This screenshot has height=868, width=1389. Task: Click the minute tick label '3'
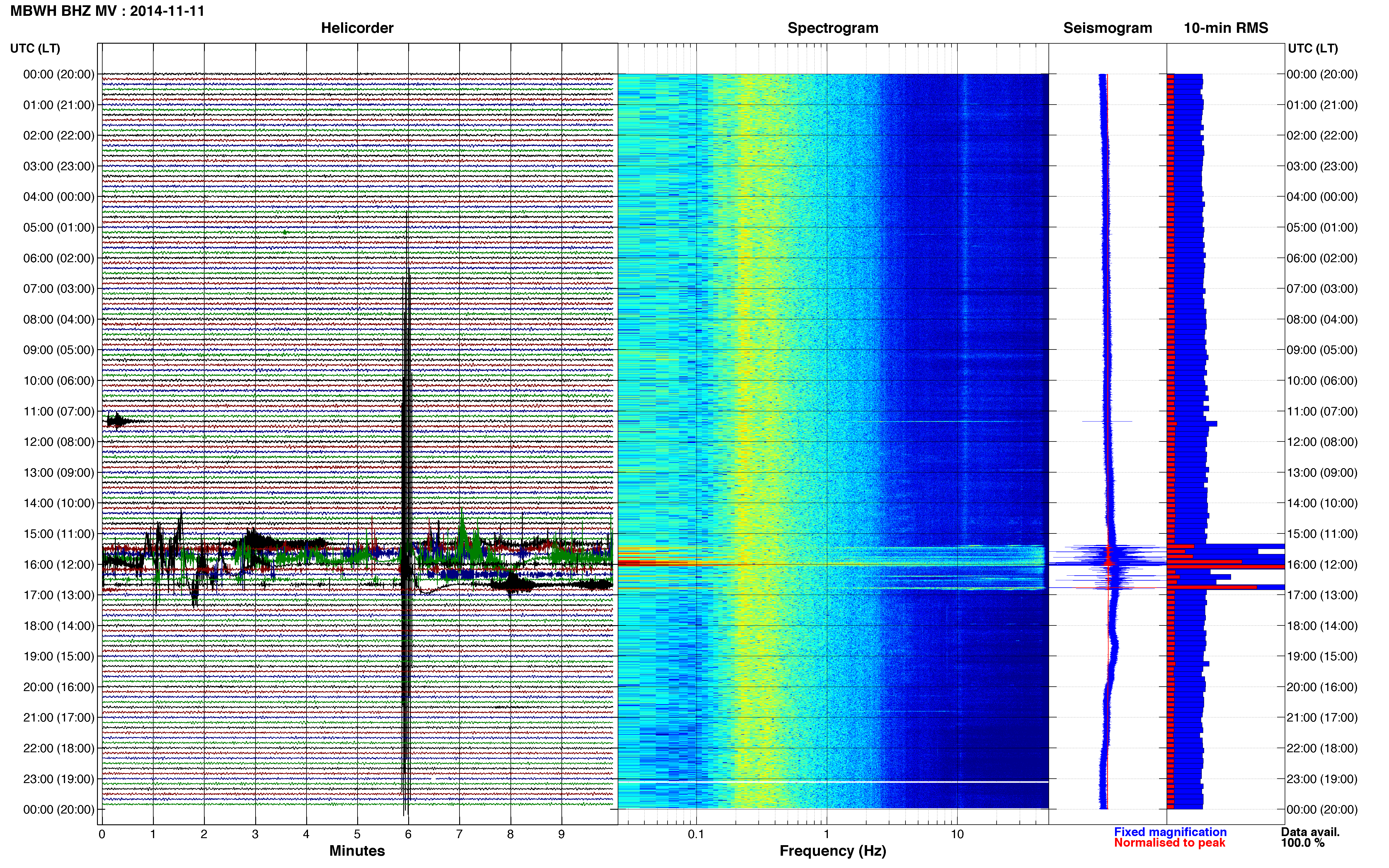[255, 835]
